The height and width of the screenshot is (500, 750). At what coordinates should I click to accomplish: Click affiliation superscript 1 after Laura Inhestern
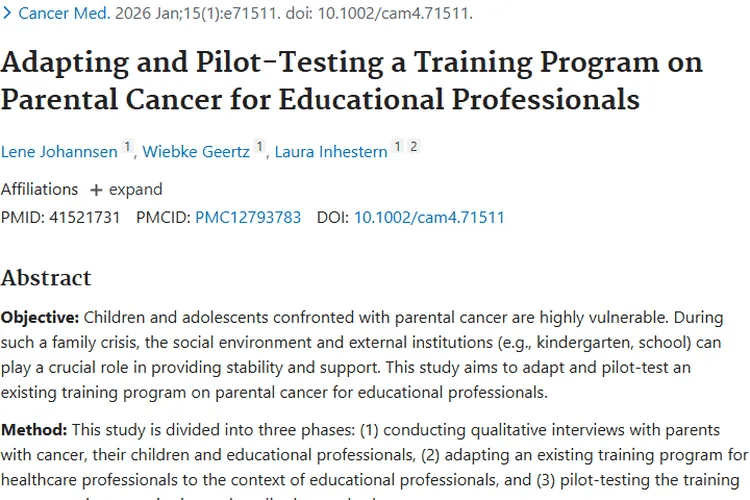click(x=397, y=148)
